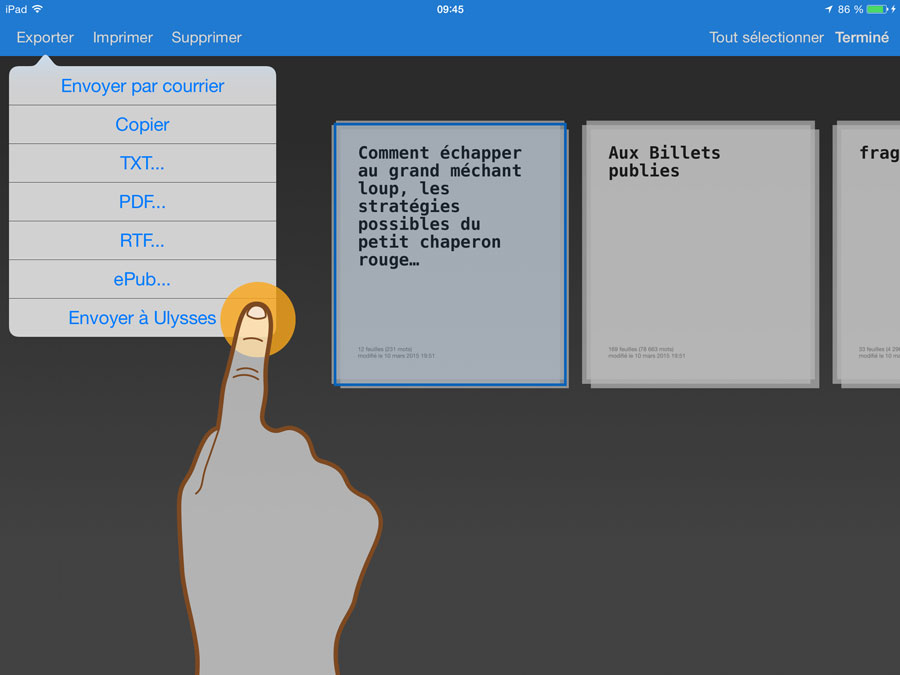Image resolution: width=900 pixels, height=675 pixels.
Task: Tap the iPad carrier label
Action: [16, 9]
